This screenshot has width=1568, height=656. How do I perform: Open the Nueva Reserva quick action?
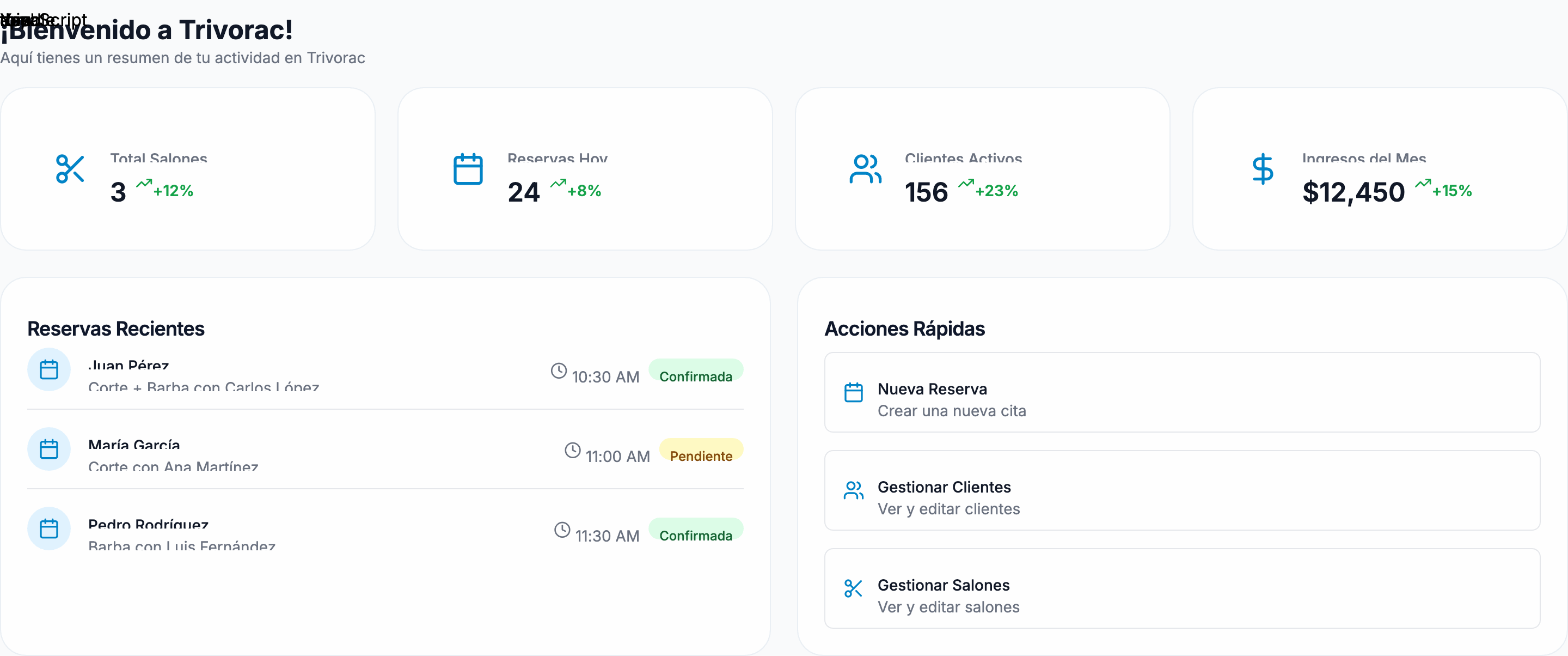point(1182,392)
